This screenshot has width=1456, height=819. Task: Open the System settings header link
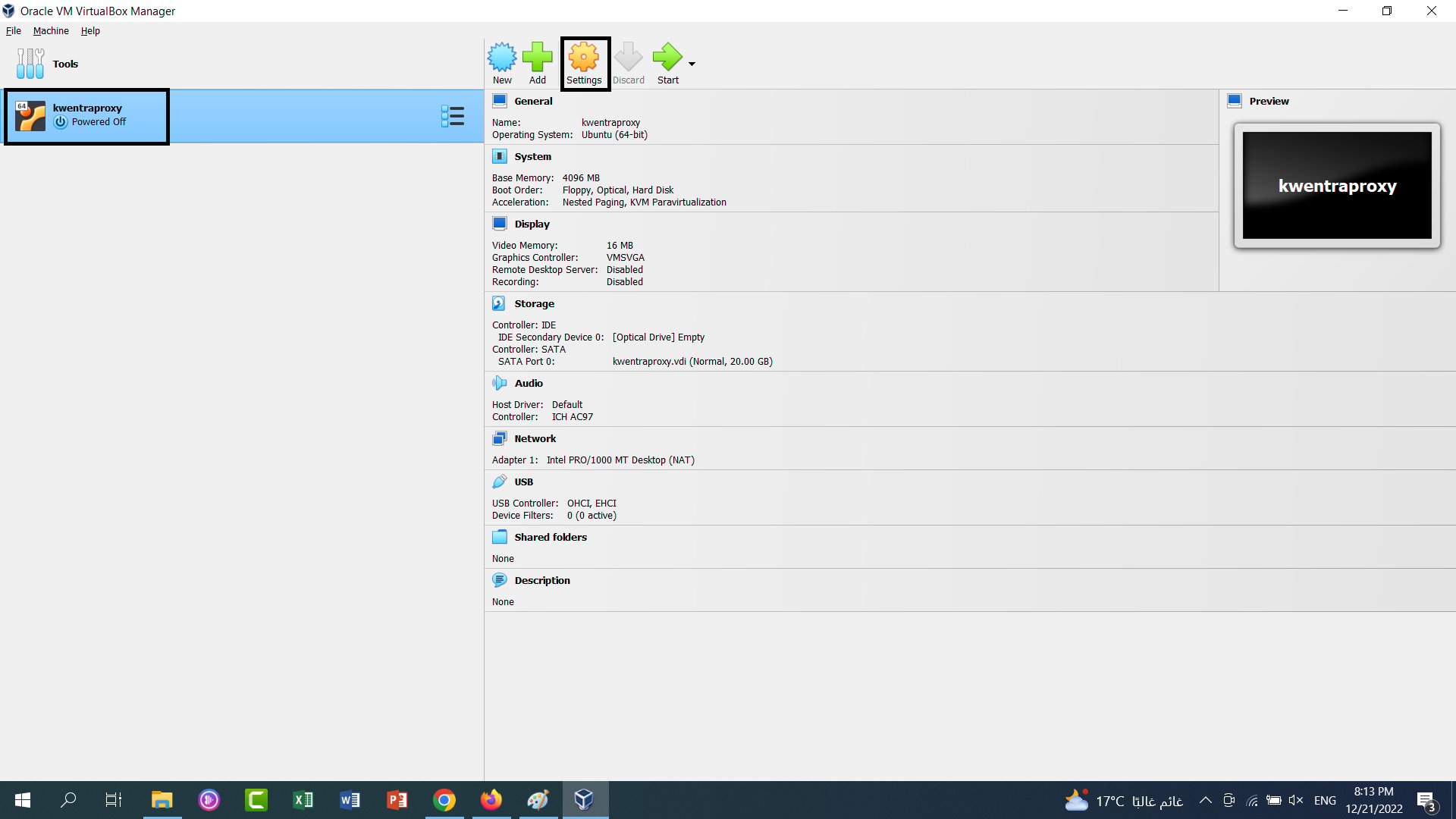[x=533, y=156]
